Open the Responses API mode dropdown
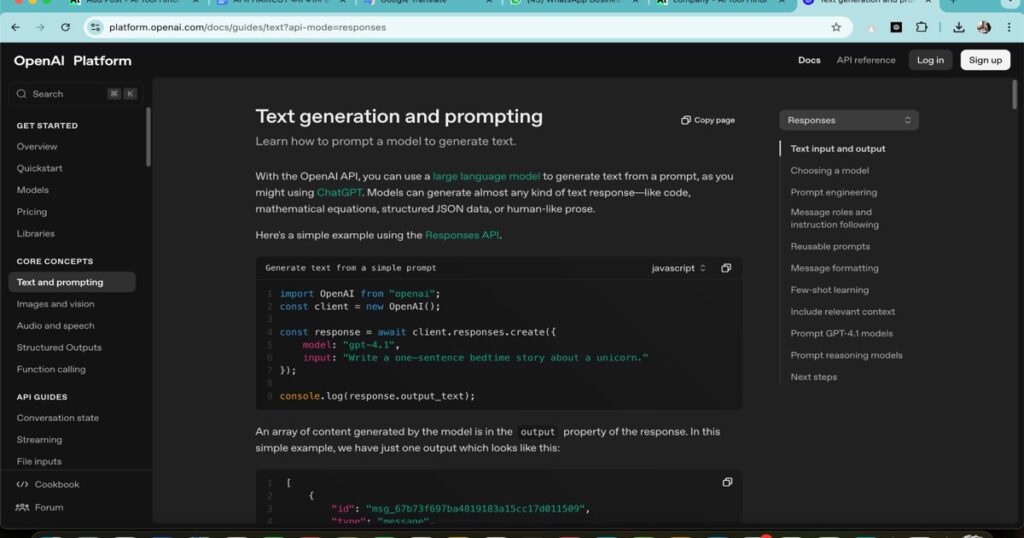1024x538 pixels. [x=849, y=120]
